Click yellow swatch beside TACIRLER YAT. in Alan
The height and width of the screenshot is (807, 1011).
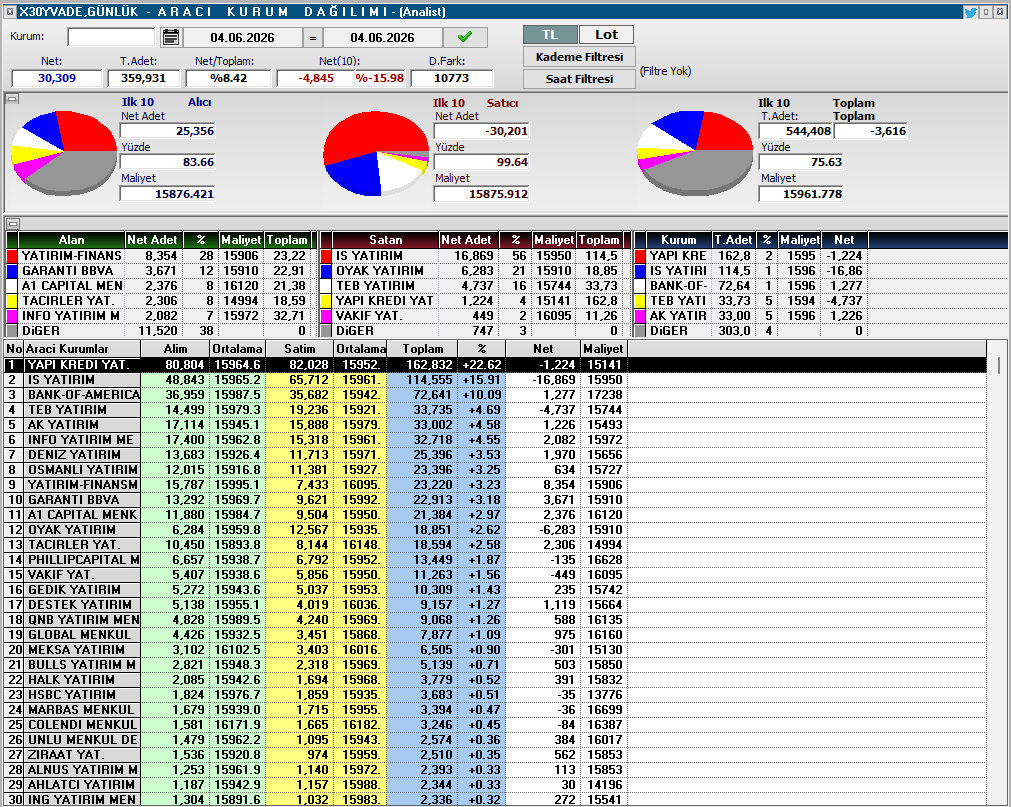[12, 301]
